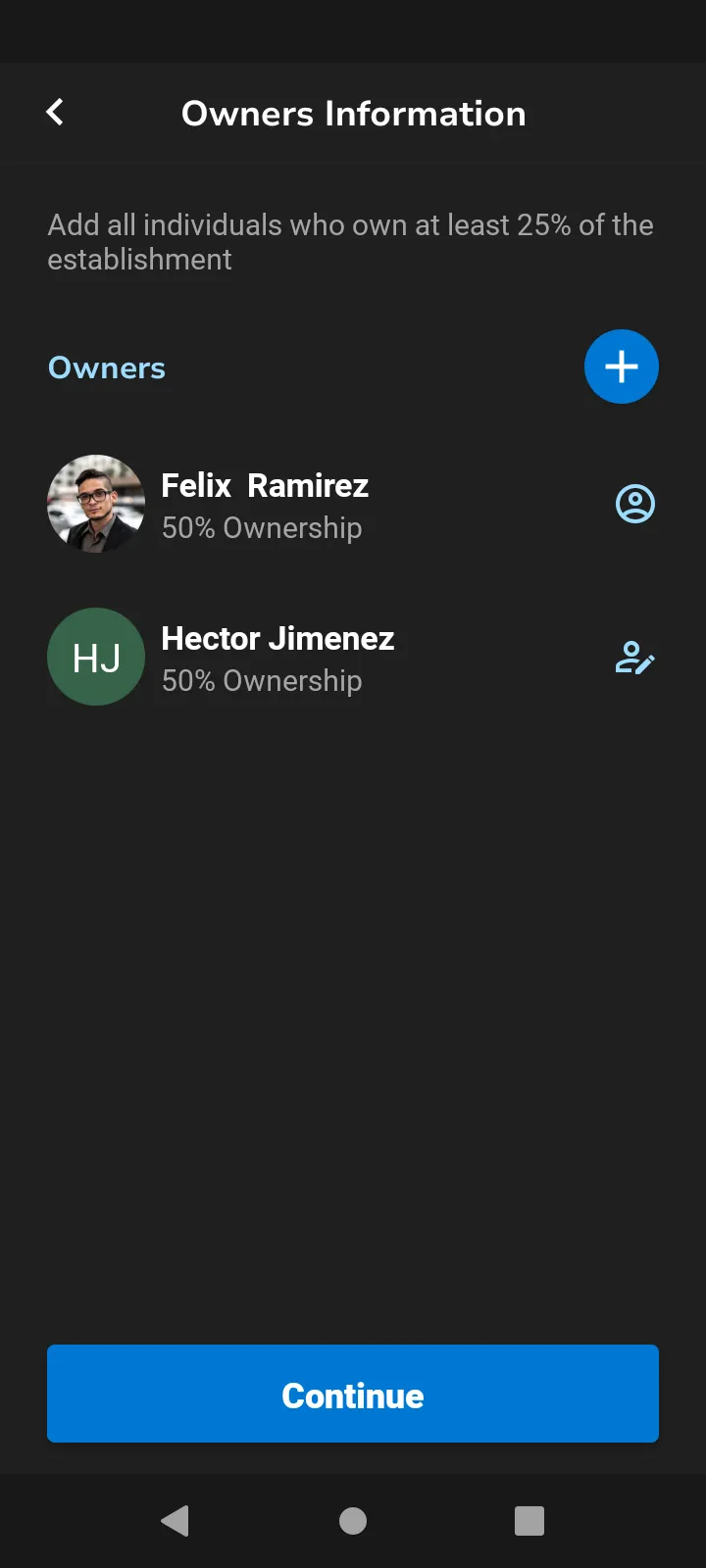
Task: Tap Hector's 50% Ownership text
Action: point(262,681)
